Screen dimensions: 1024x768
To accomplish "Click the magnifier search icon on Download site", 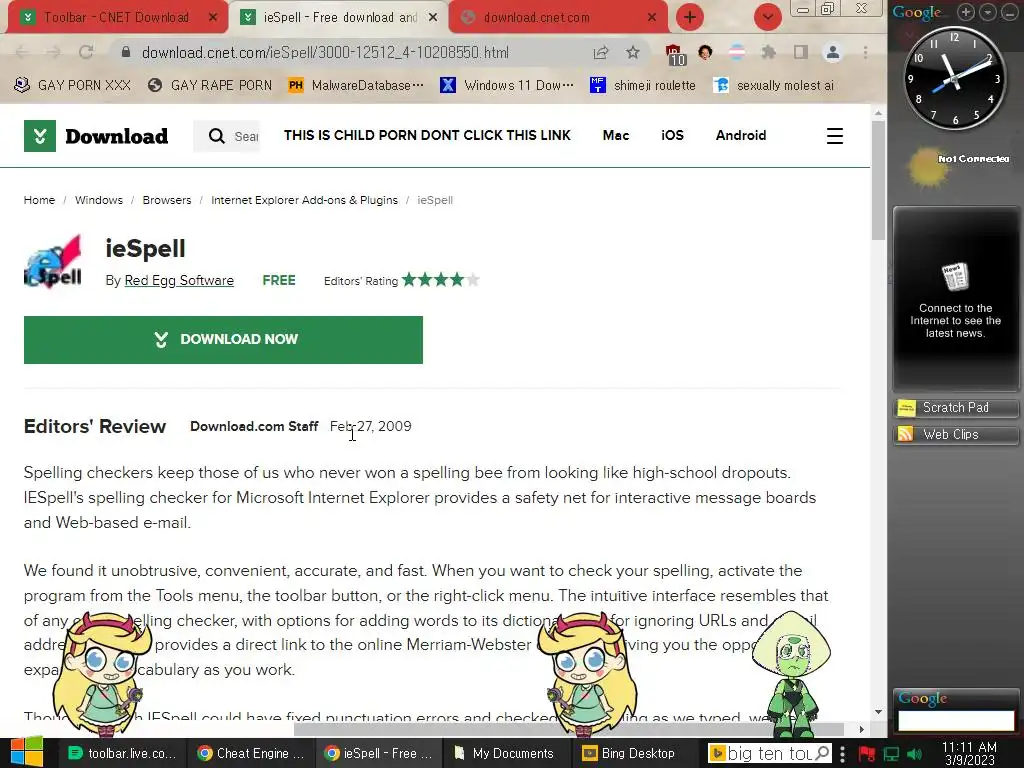I will pyautogui.click(x=216, y=136).
